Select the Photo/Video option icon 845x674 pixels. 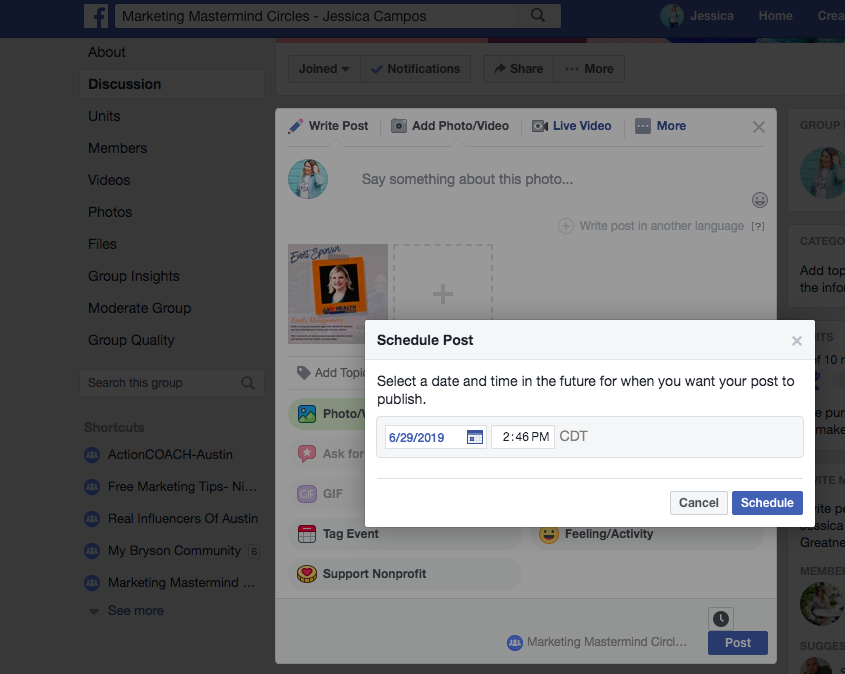tap(307, 414)
